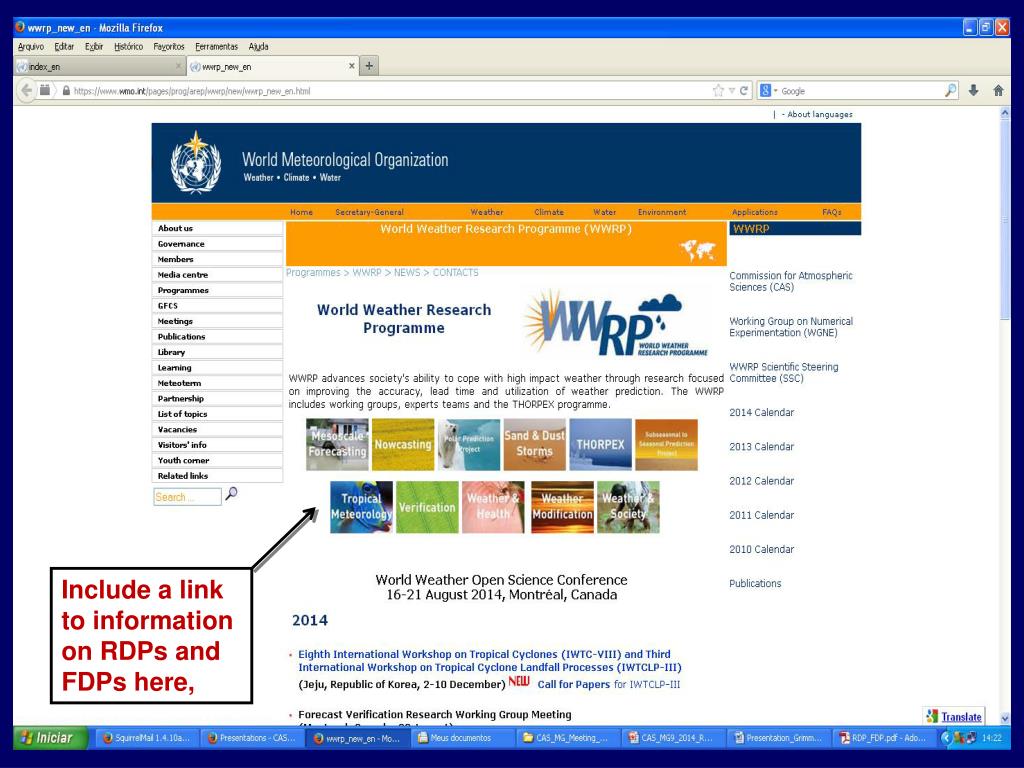The height and width of the screenshot is (768, 1024).
Task: Open the Google search engine dropdown
Action: tap(768, 91)
